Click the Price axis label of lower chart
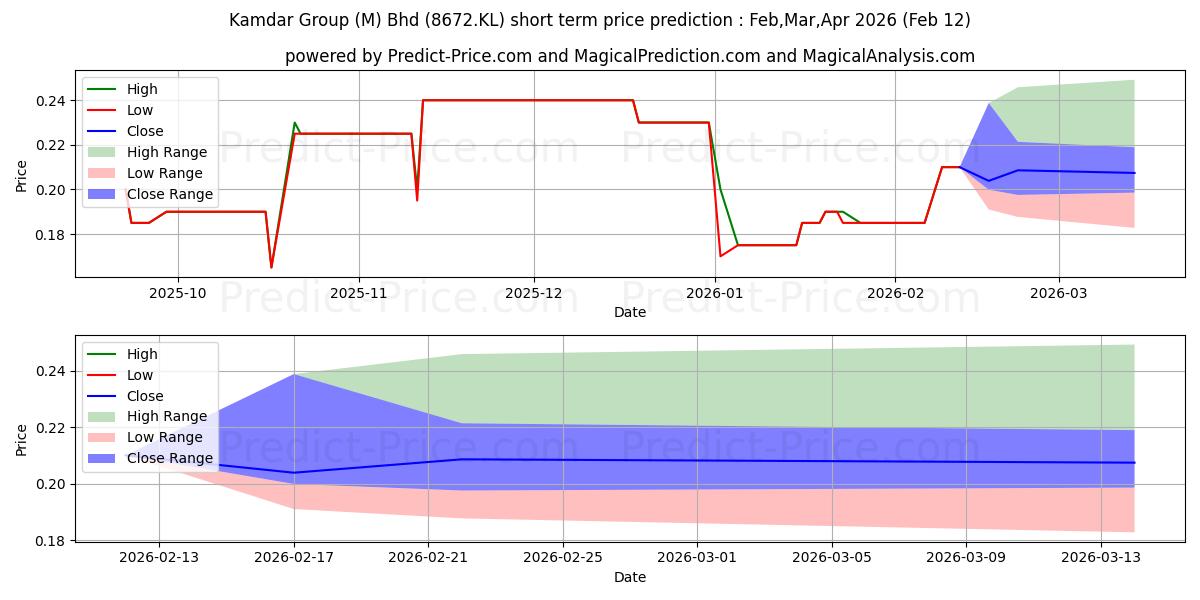 [22, 441]
